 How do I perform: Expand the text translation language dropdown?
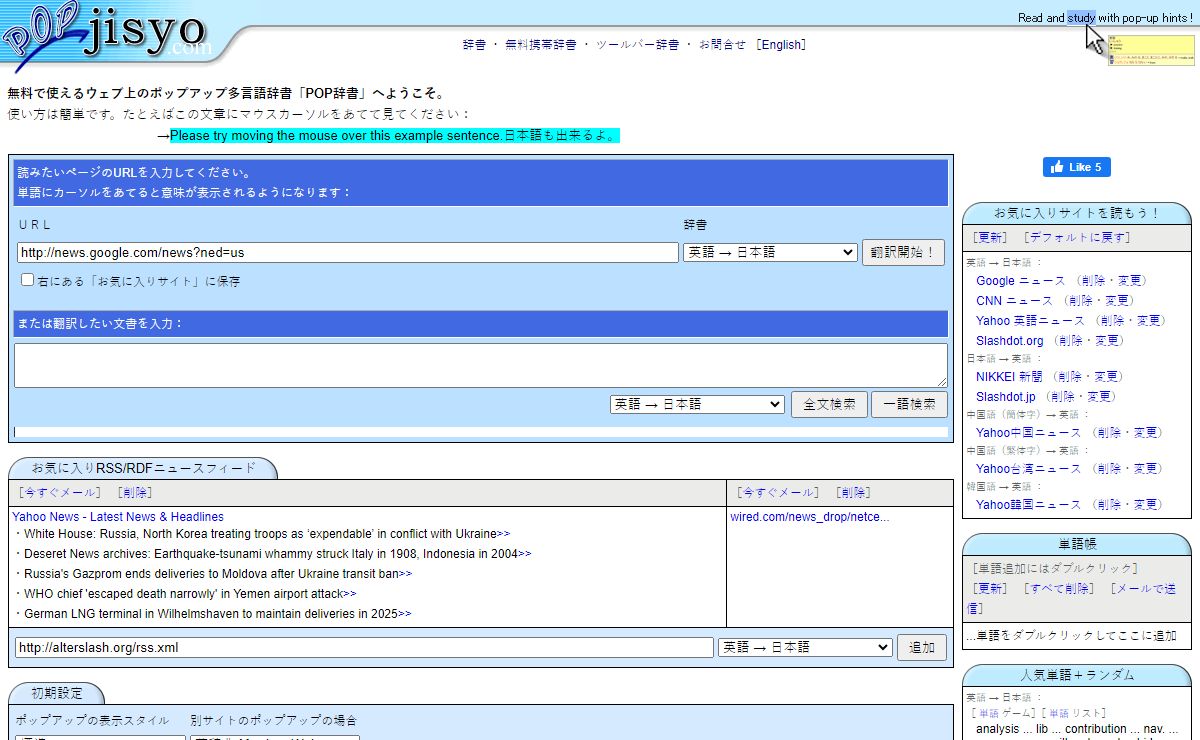(x=697, y=404)
